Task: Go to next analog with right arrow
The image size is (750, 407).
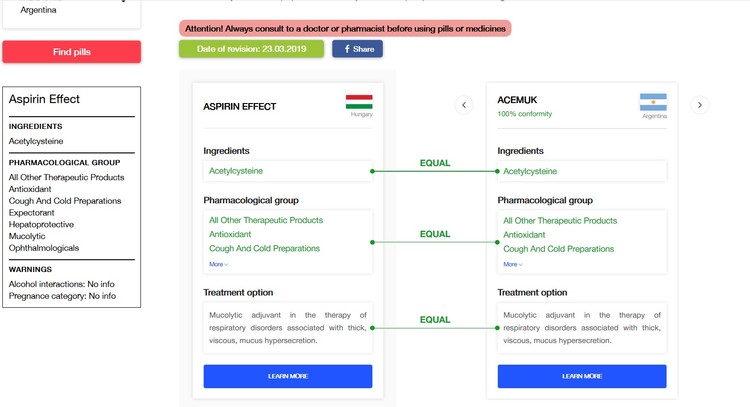Action: 700,105
